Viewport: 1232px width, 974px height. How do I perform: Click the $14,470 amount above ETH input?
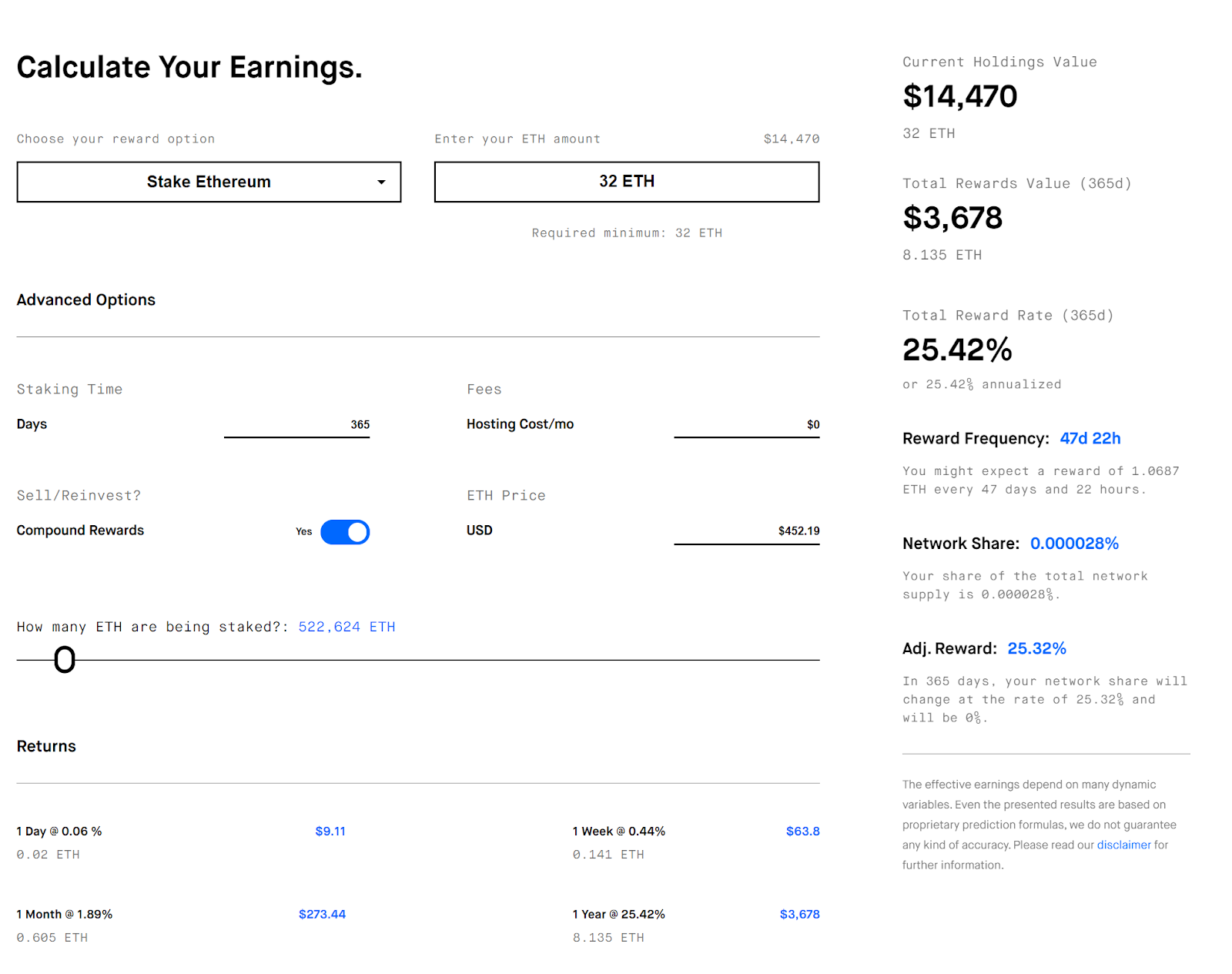791,139
